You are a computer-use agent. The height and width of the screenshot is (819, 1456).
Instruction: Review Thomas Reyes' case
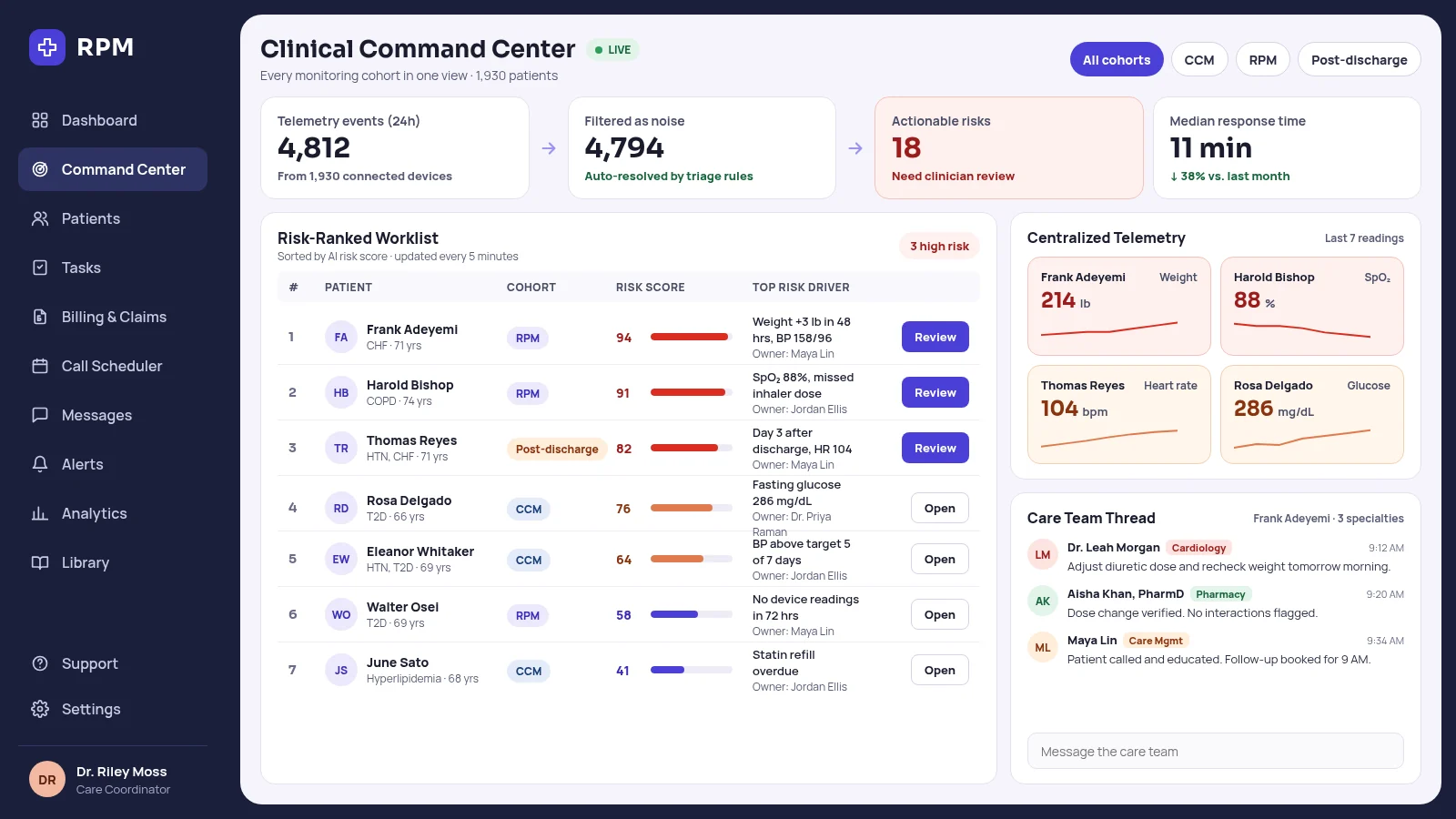(x=935, y=448)
